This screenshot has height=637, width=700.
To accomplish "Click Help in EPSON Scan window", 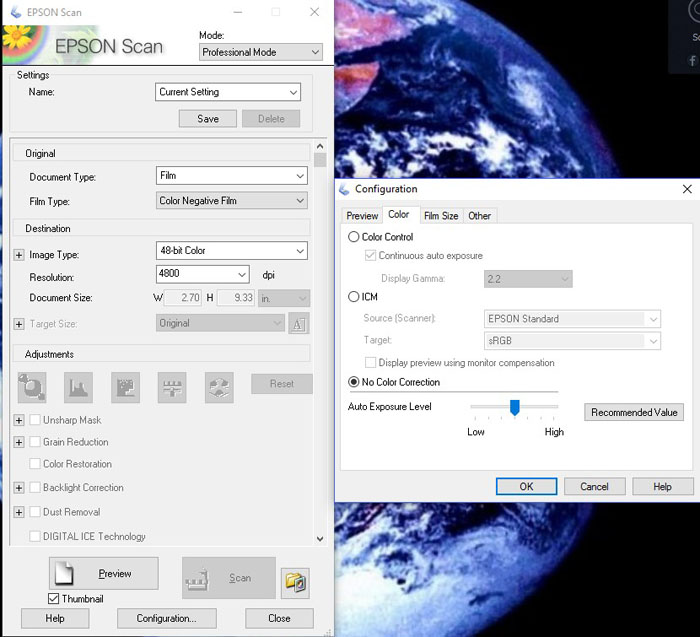I will coord(55,618).
